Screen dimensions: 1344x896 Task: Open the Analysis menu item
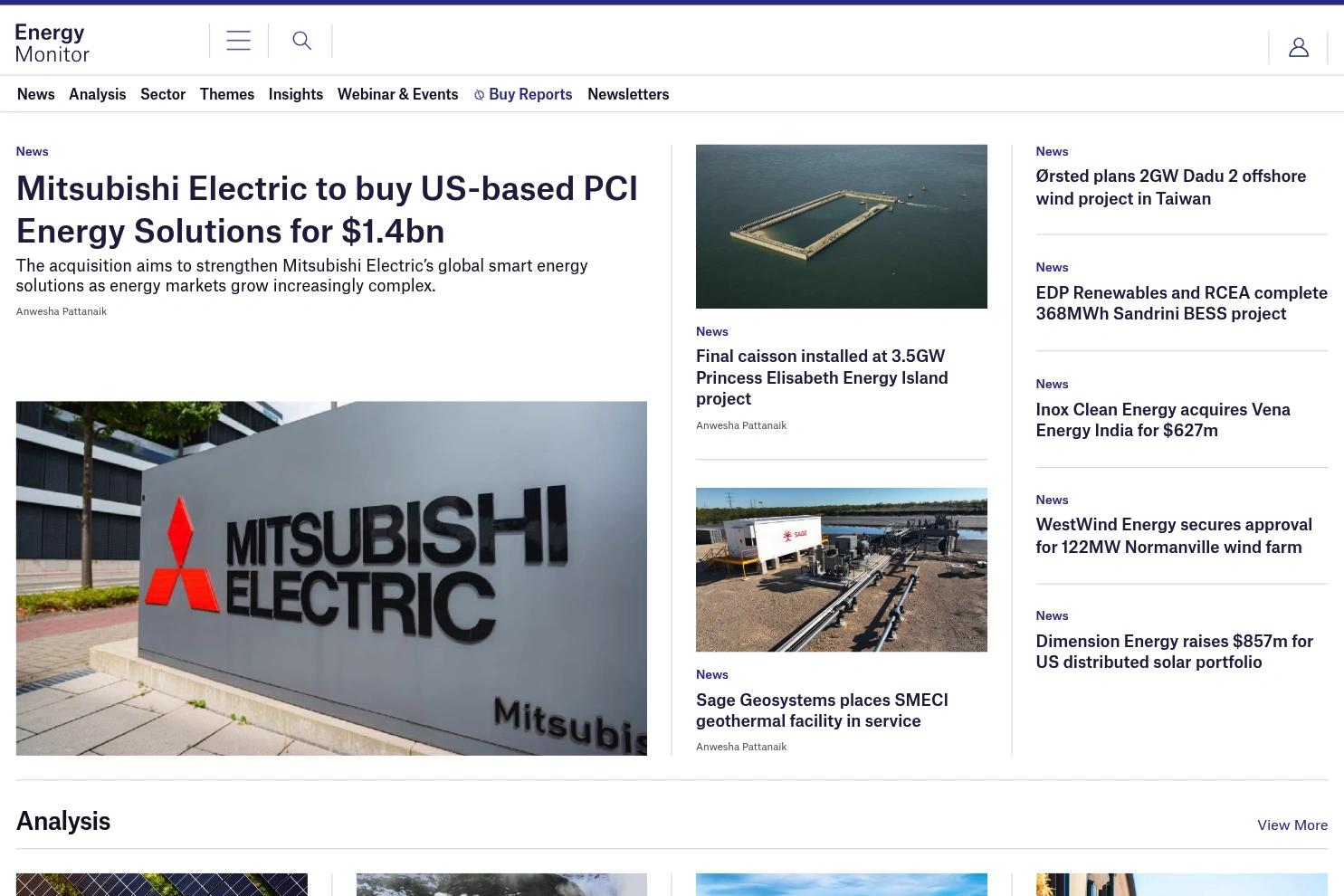(98, 94)
